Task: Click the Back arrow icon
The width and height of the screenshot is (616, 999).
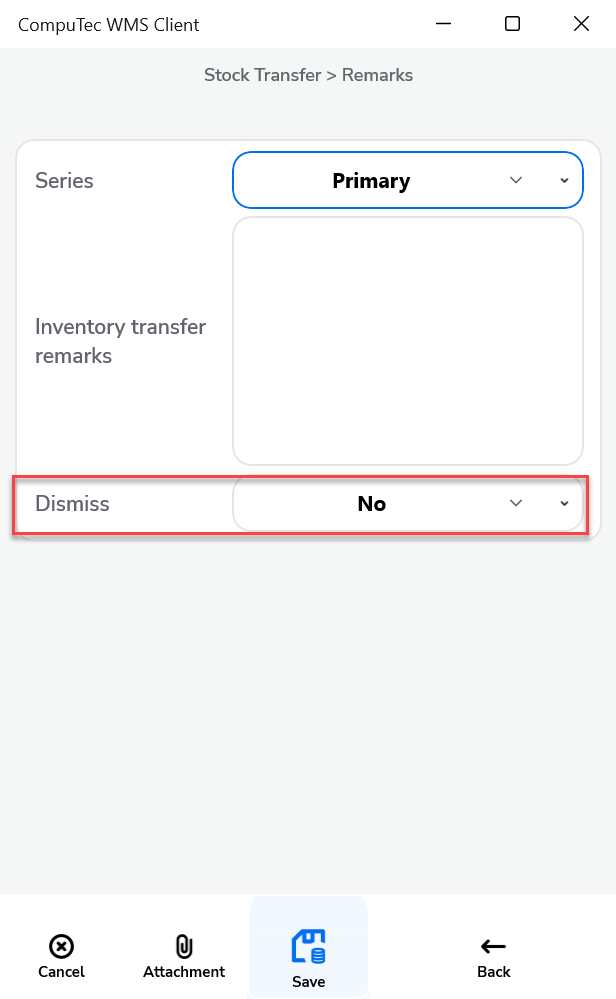Action: click(x=493, y=946)
